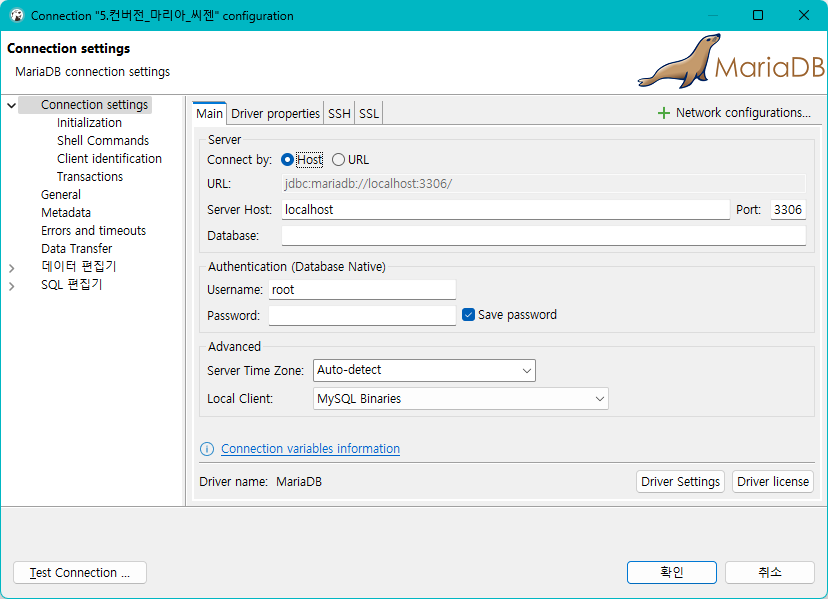The width and height of the screenshot is (828, 599).
Task: Expand the 데이터 편집기 tree node
Action: click(x=12, y=268)
